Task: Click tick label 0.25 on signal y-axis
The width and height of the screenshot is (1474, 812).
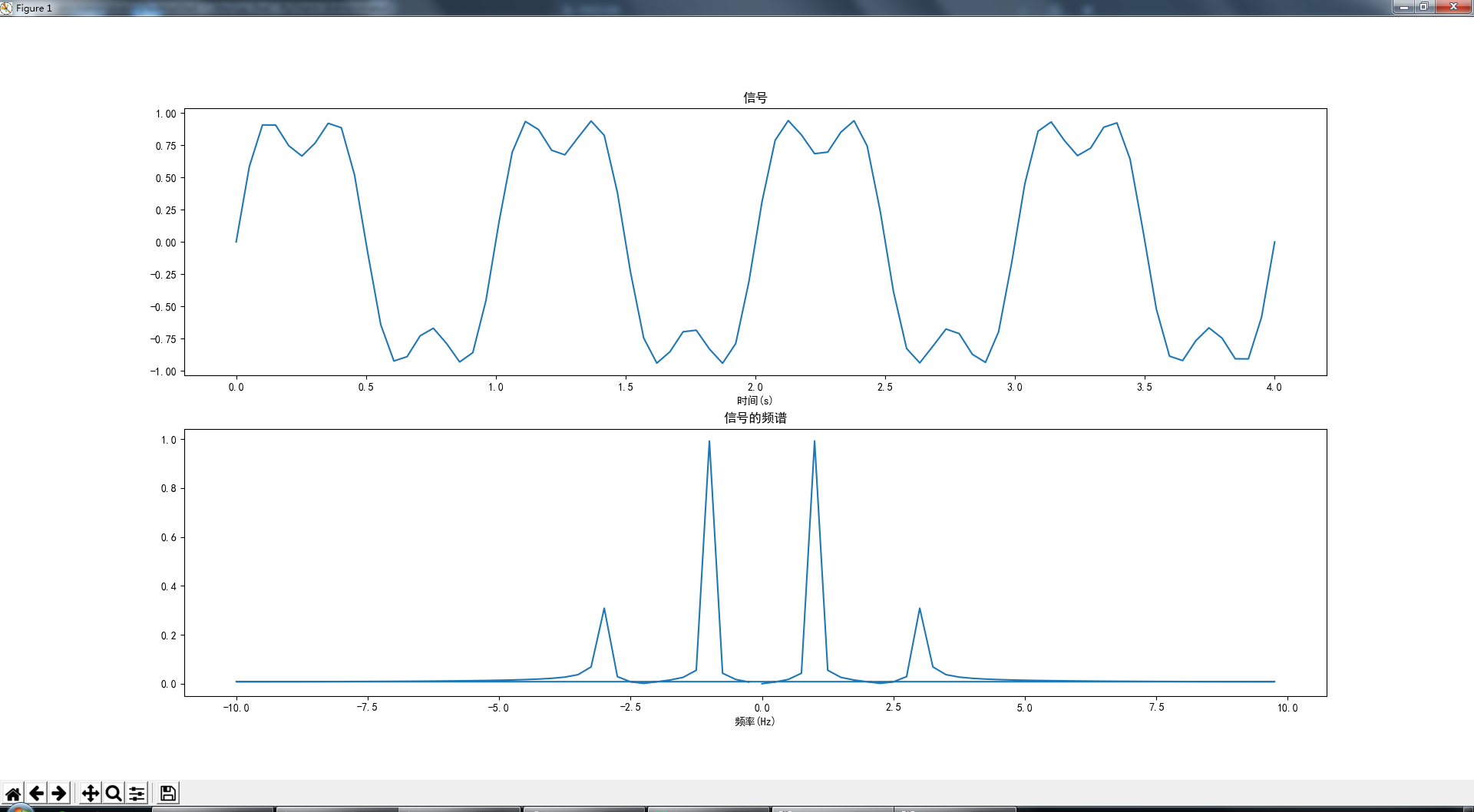Action: pyautogui.click(x=166, y=210)
